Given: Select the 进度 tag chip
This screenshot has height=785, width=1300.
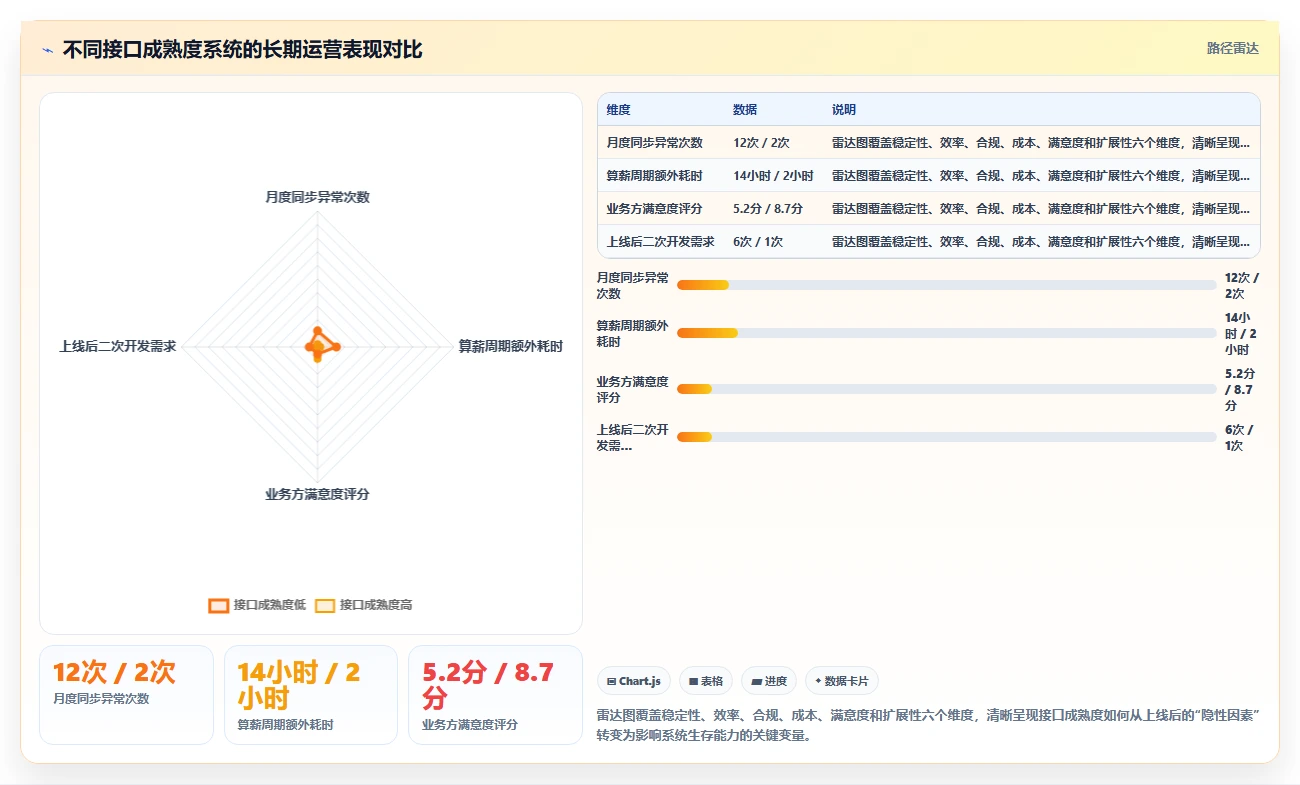Looking at the screenshot, I should [x=769, y=681].
